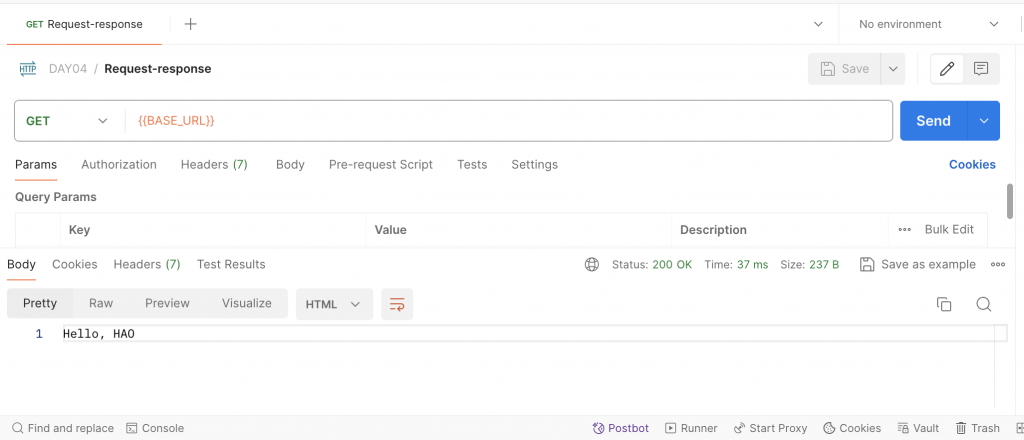
Task: Click the network globe icon
Action: point(592,265)
